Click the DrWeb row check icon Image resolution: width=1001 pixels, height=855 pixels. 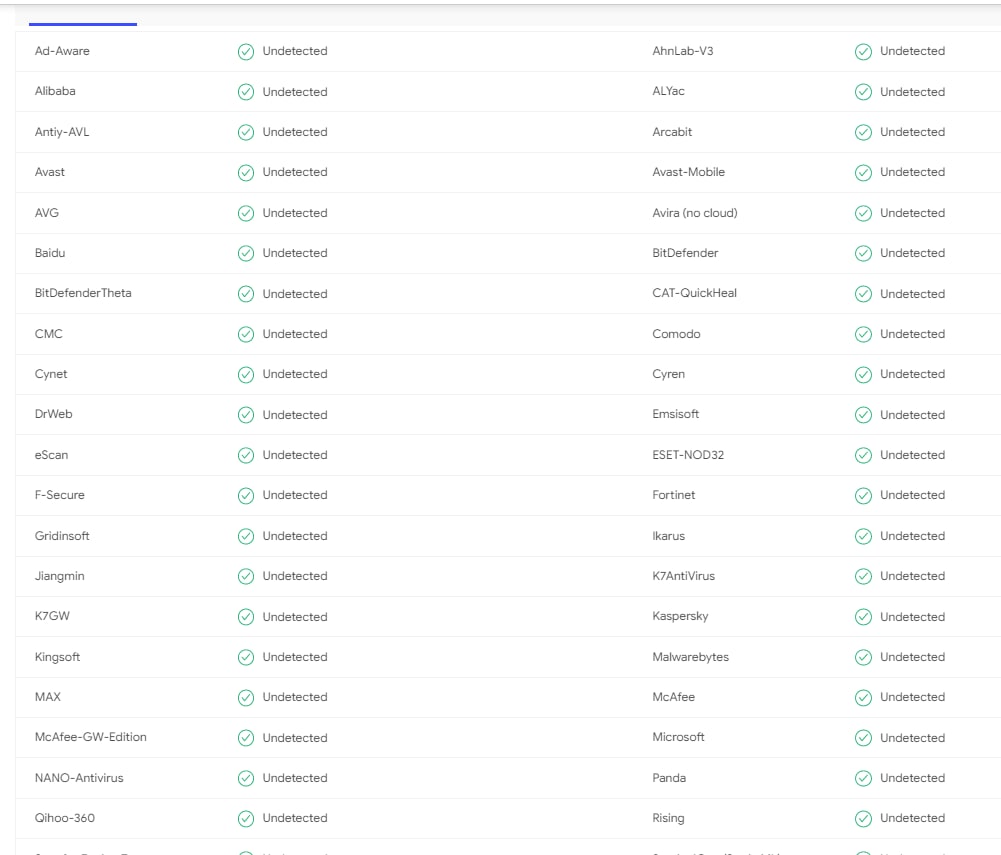246,415
